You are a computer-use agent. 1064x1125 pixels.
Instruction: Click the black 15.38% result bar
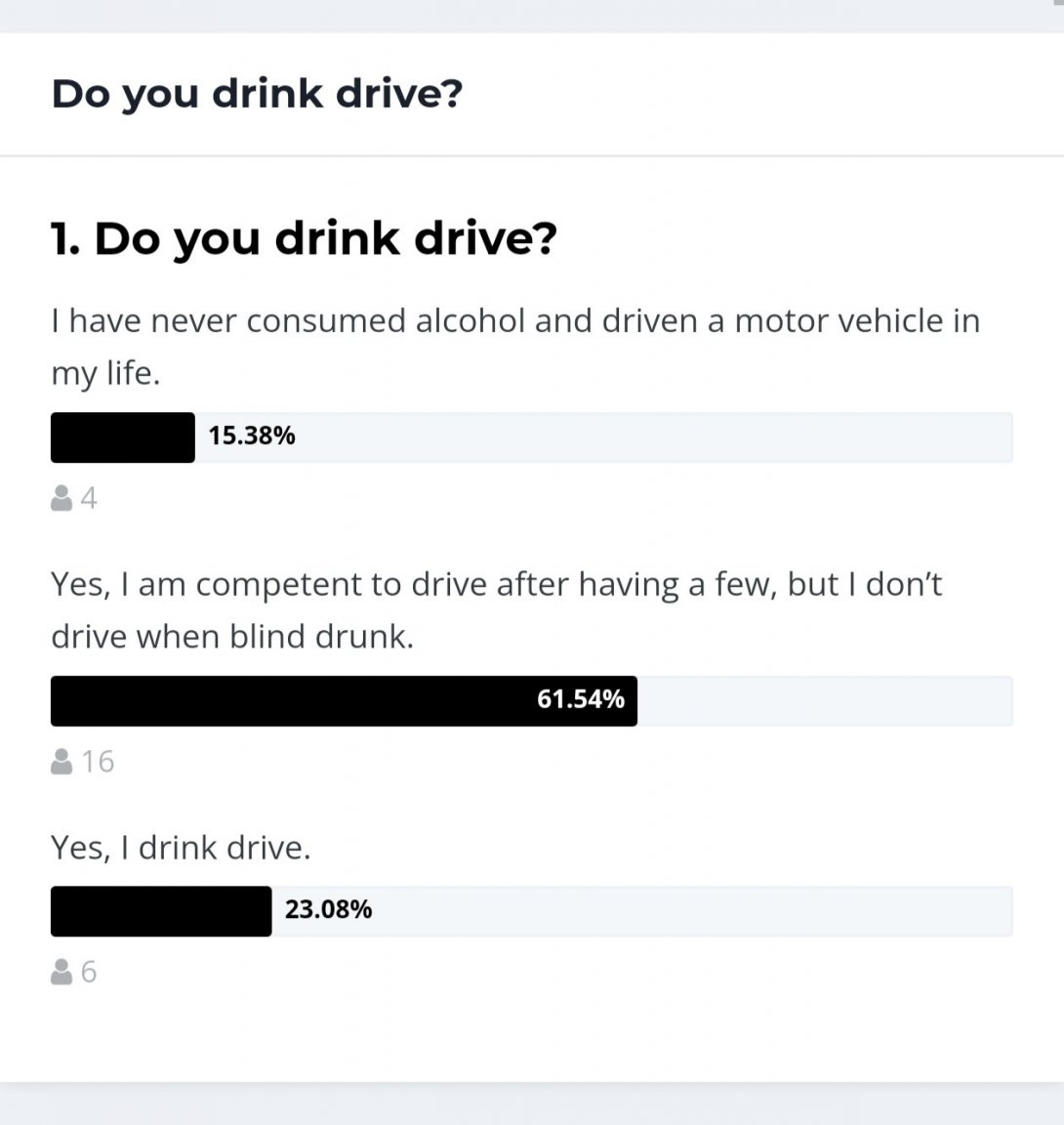tap(123, 437)
